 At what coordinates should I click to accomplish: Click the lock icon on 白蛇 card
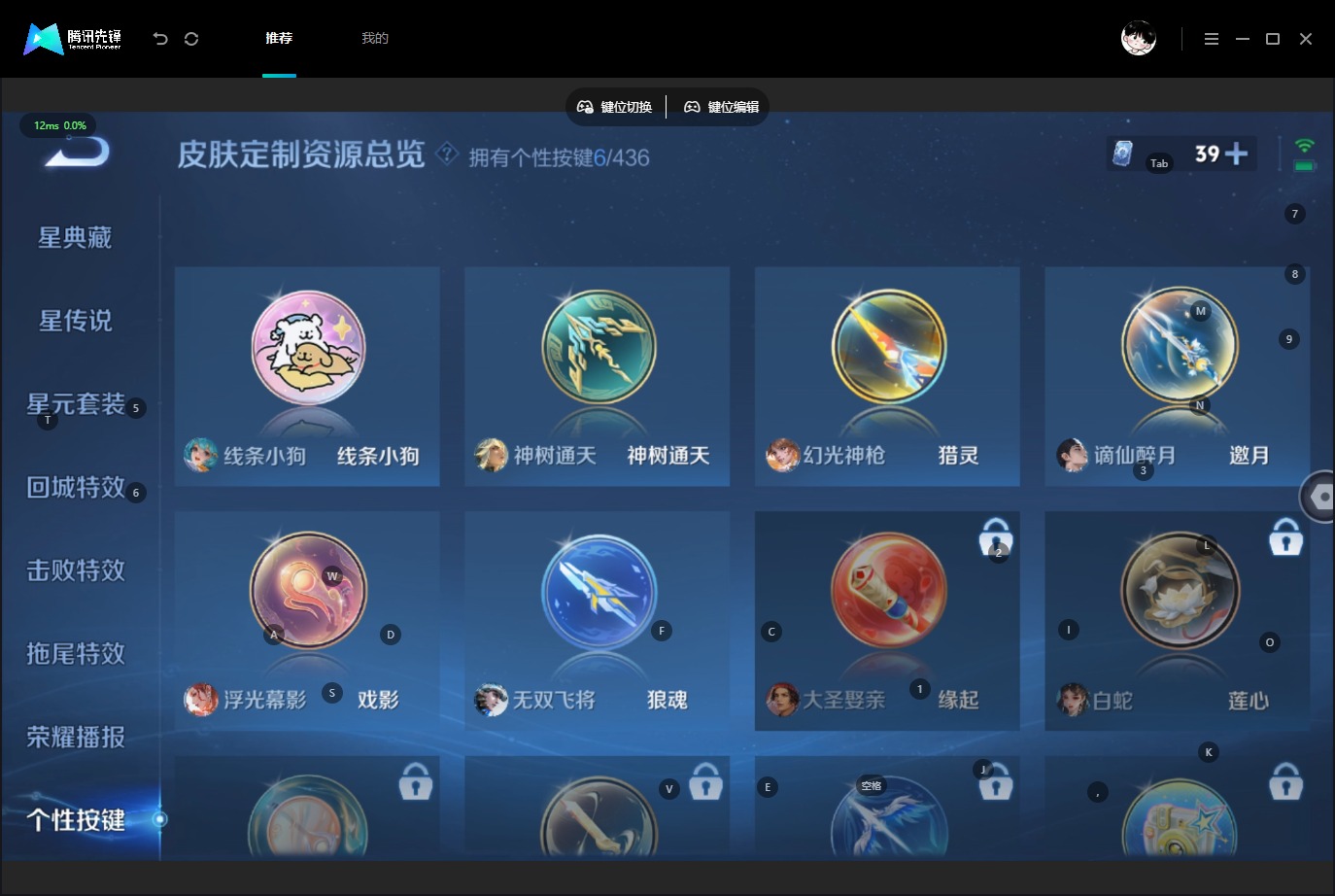click(1285, 536)
